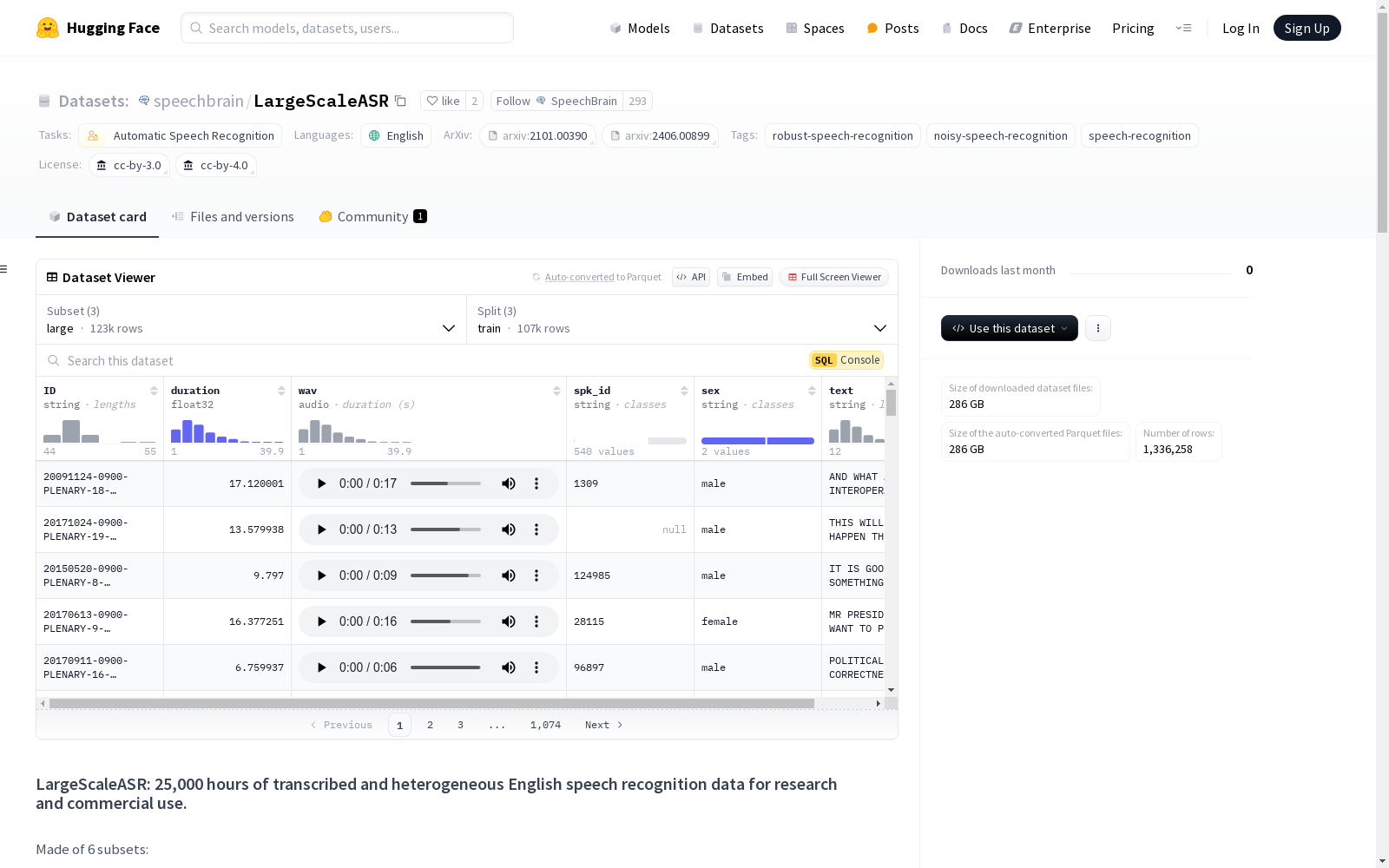
Task: Mute the 0:13 audio clip
Action: pyautogui.click(x=509, y=529)
